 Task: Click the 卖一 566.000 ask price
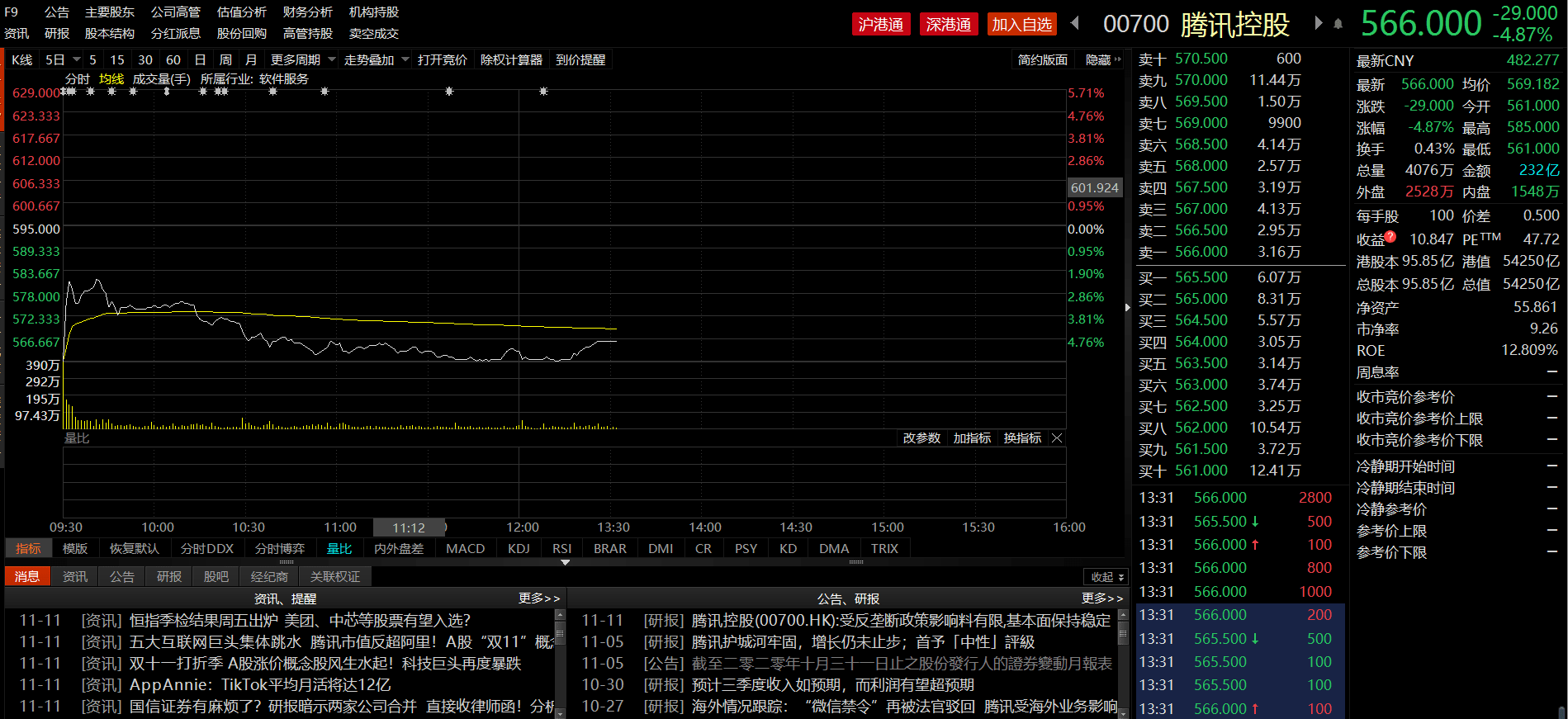[x=1201, y=252]
